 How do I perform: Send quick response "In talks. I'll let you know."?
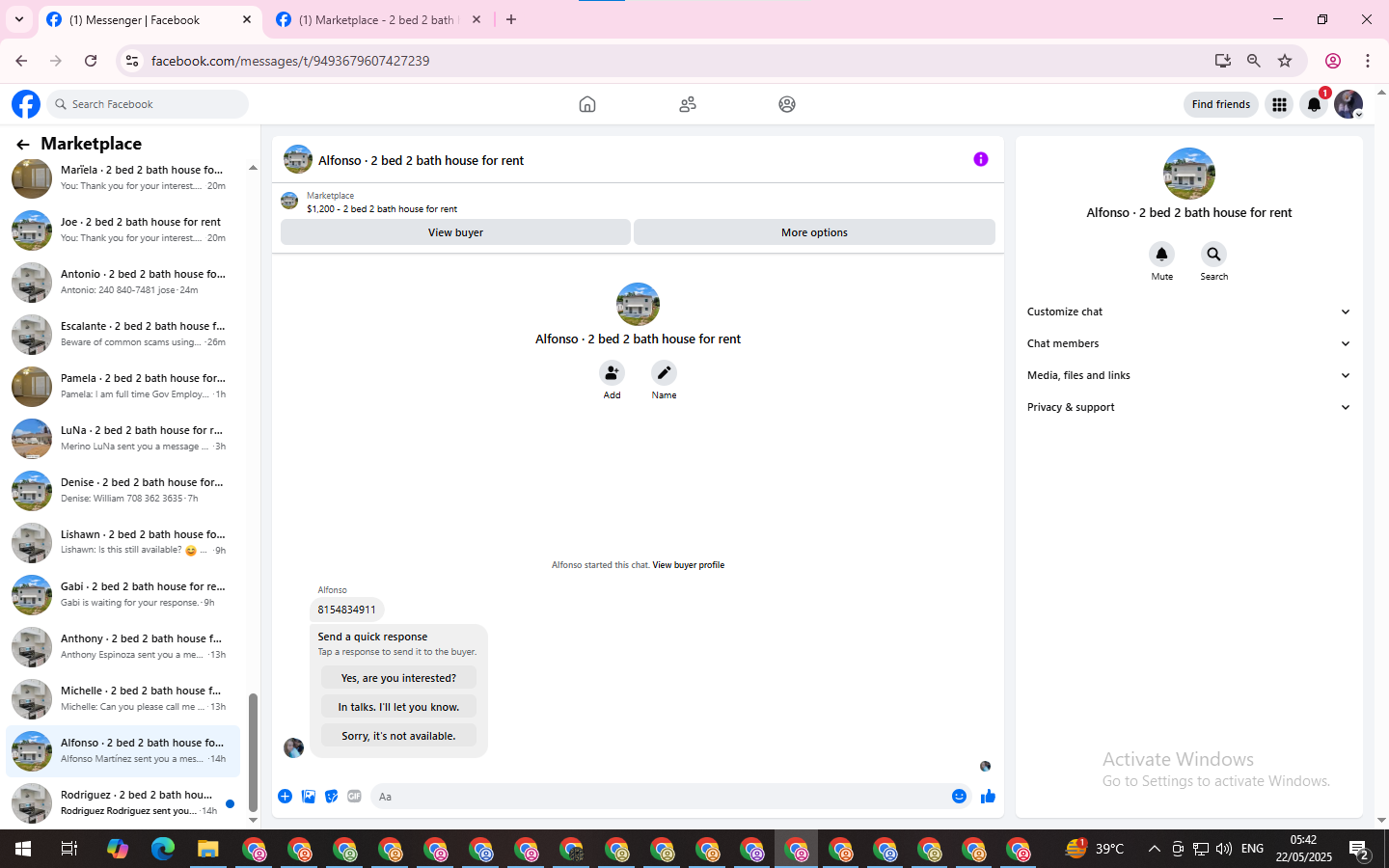coord(398,707)
